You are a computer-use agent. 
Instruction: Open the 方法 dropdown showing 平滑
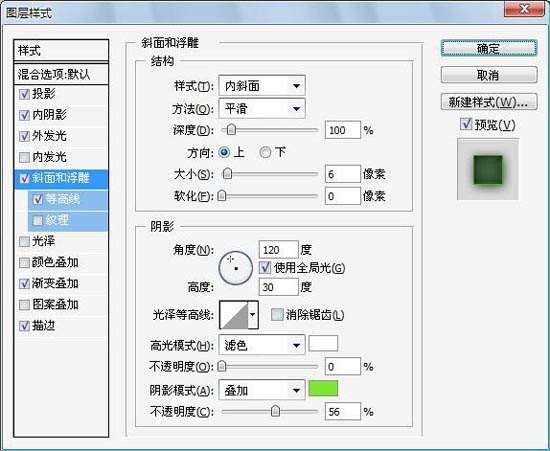coord(262,108)
